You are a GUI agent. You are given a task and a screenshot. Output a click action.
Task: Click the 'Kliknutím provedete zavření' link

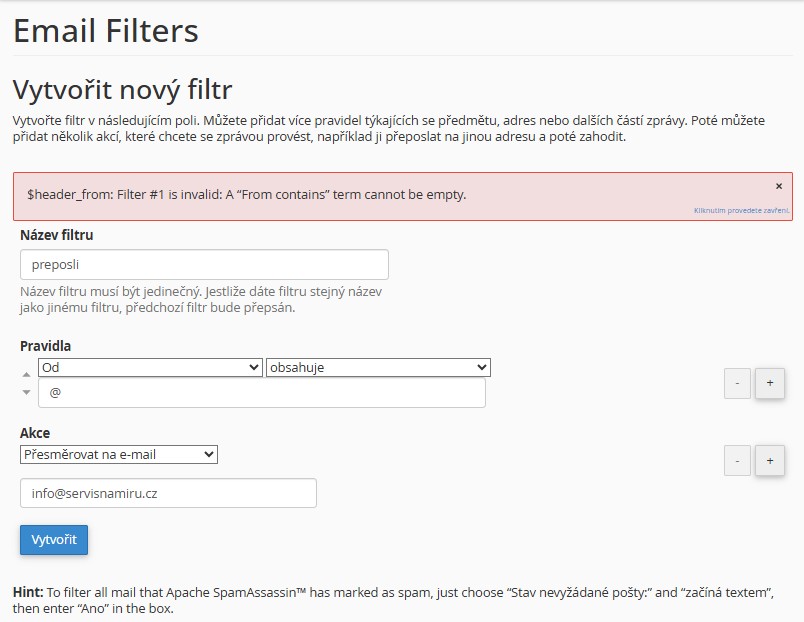[741, 211]
